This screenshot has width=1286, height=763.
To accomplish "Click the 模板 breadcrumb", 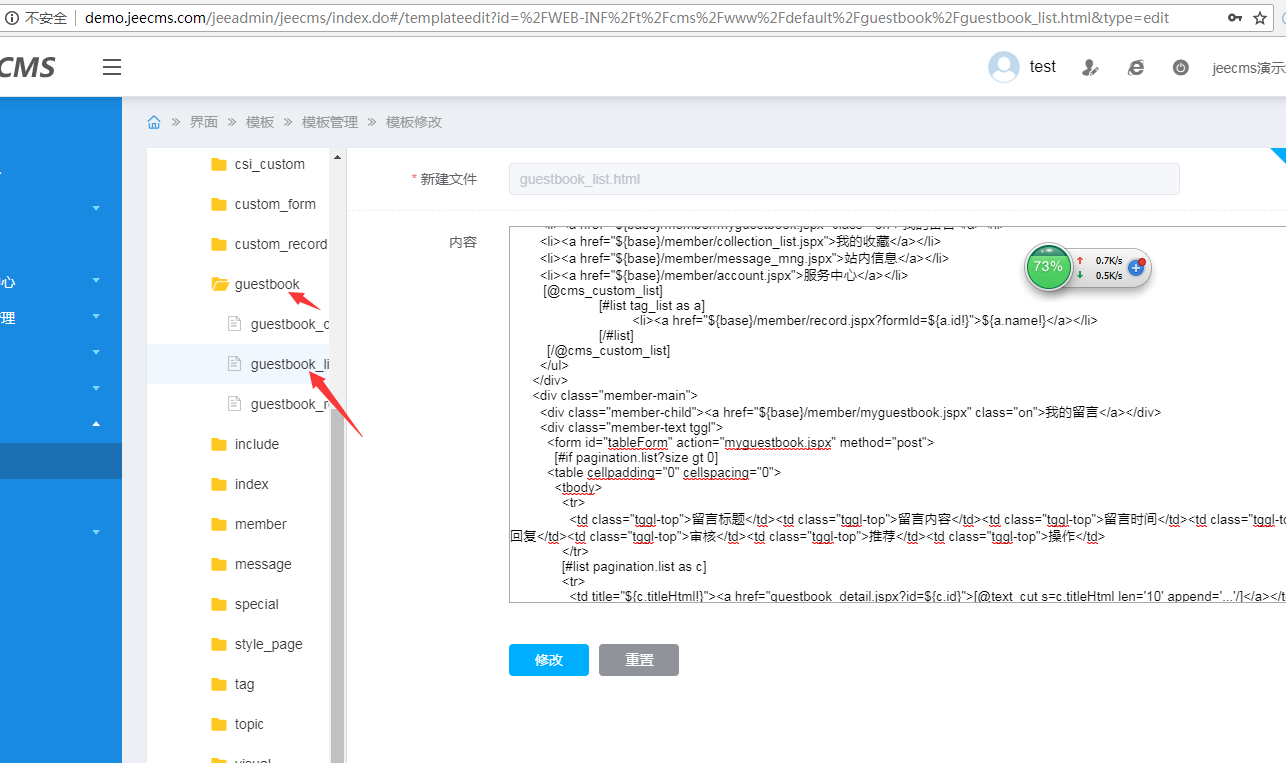I will click(x=260, y=122).
